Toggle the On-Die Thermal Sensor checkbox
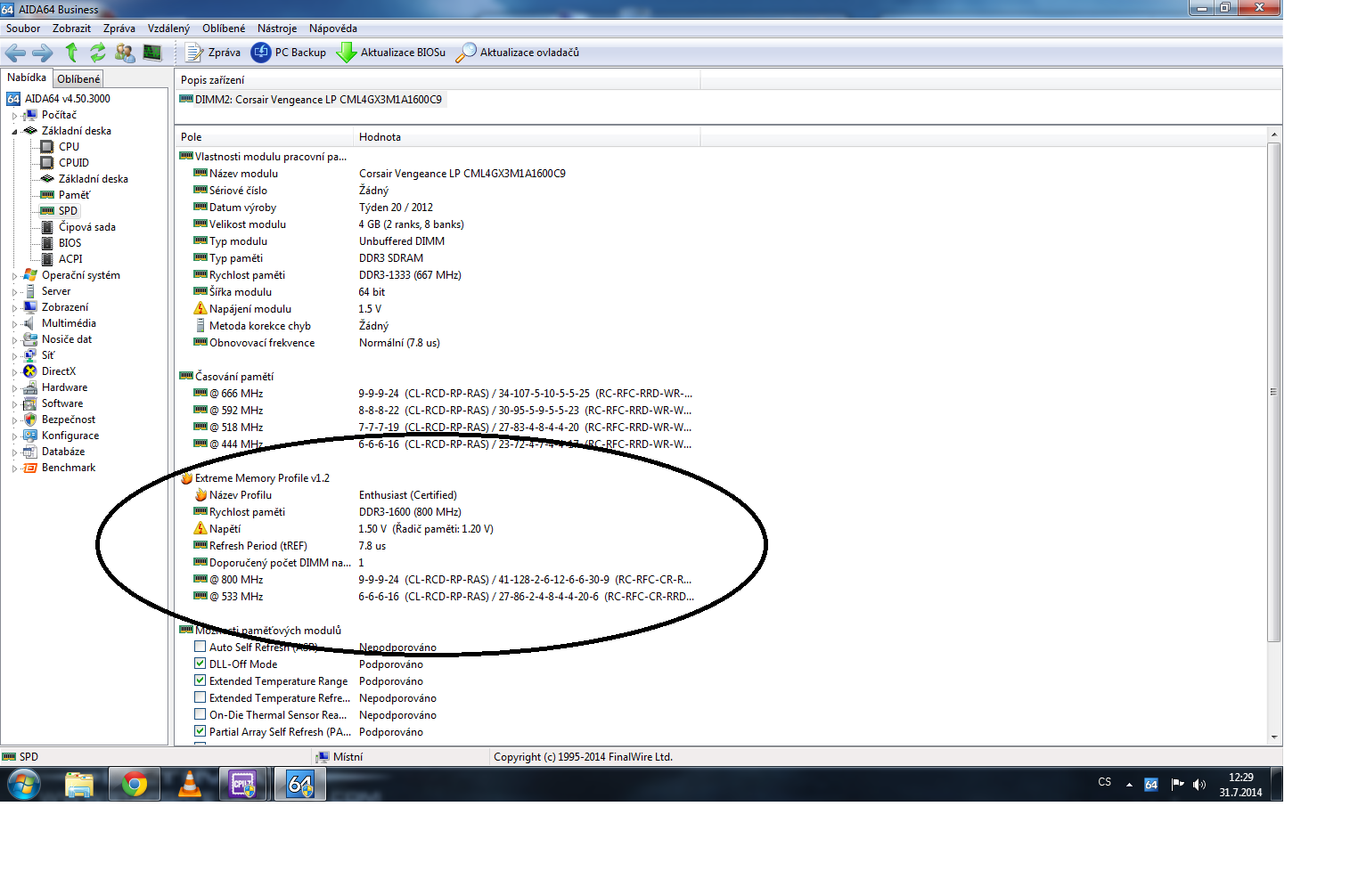This screenshot has height=896, width=1358. tap(200, 714)
